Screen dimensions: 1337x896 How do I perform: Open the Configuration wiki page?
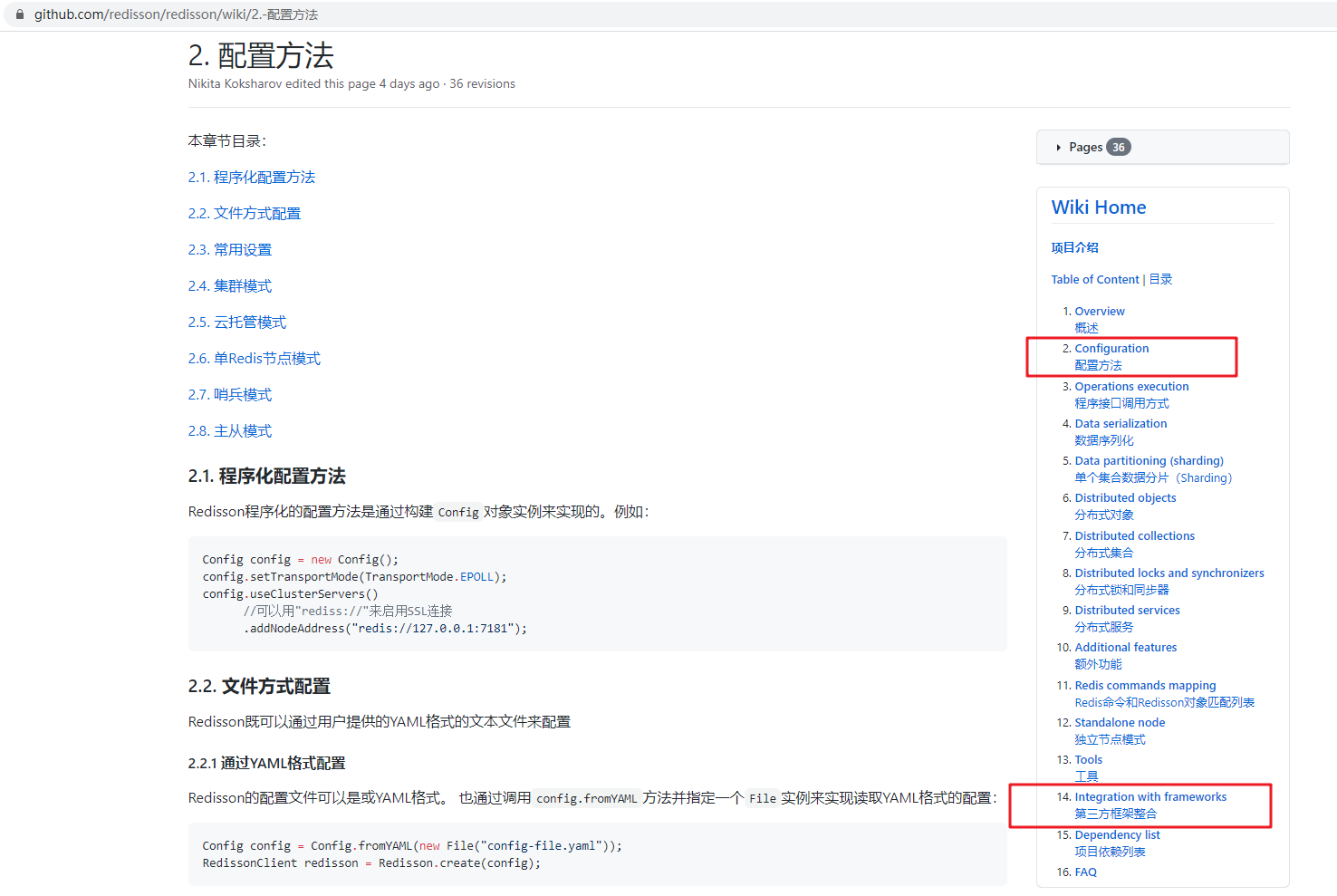(1111, 349)
